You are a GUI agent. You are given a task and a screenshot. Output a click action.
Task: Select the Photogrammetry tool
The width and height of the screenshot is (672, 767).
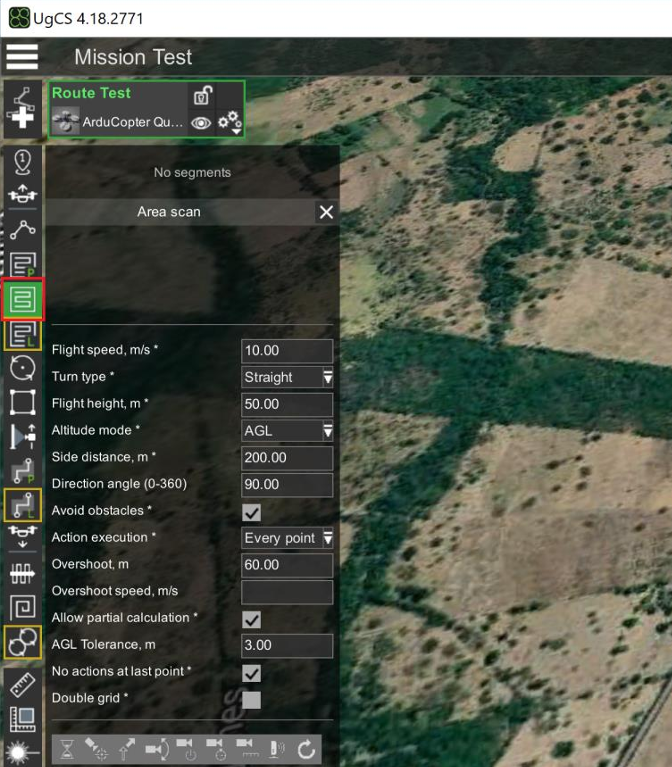tap(22, 264)
